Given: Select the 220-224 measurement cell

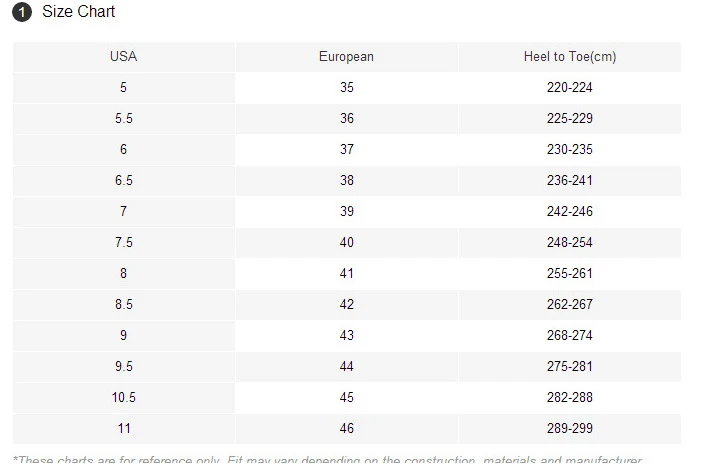Looking at the screenshot, I should [569, 88].
